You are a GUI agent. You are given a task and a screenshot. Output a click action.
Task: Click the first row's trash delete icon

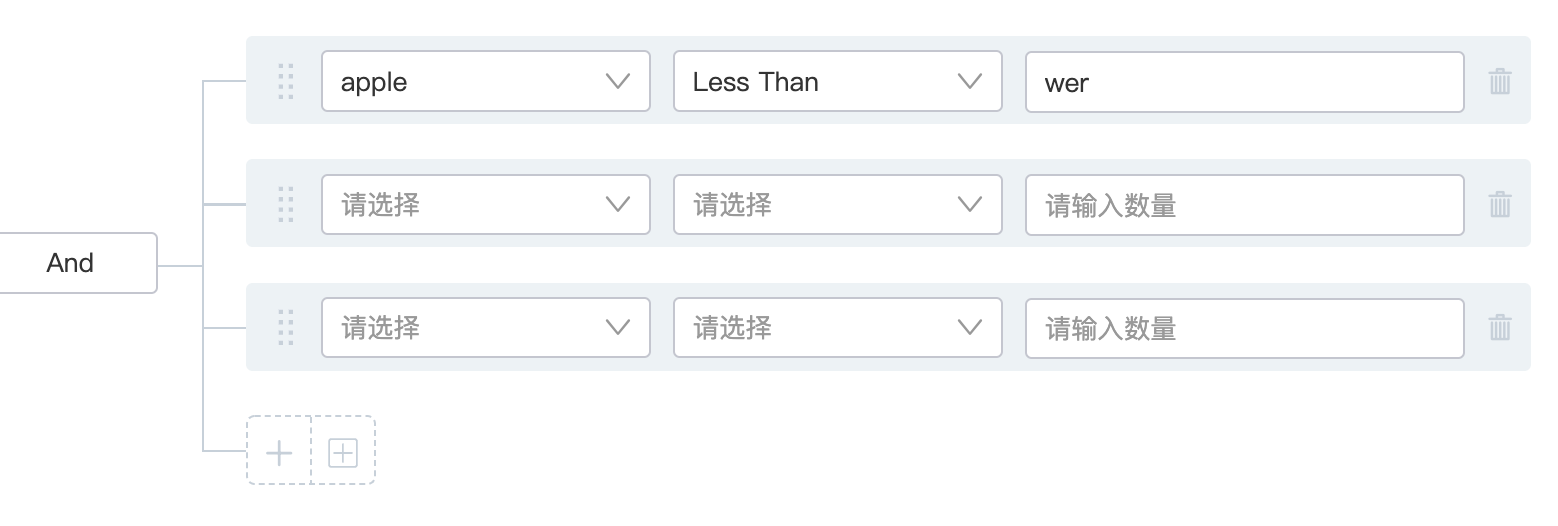tap(1499, 81)
